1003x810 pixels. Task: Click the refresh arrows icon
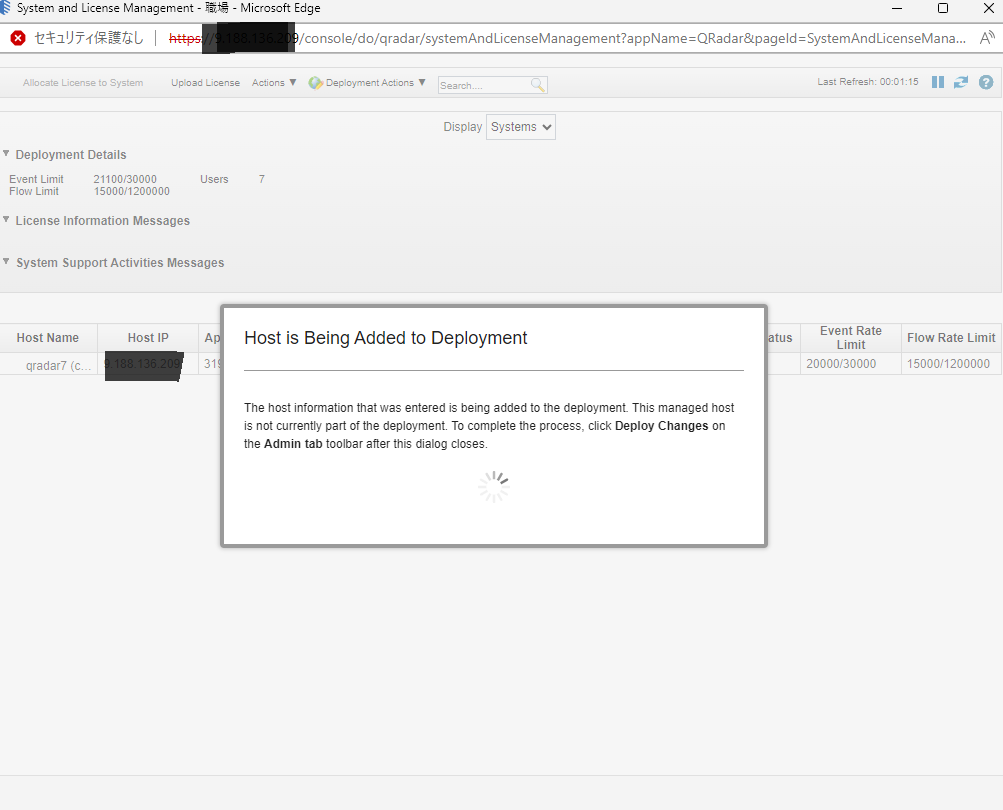[x=961, y=82]
